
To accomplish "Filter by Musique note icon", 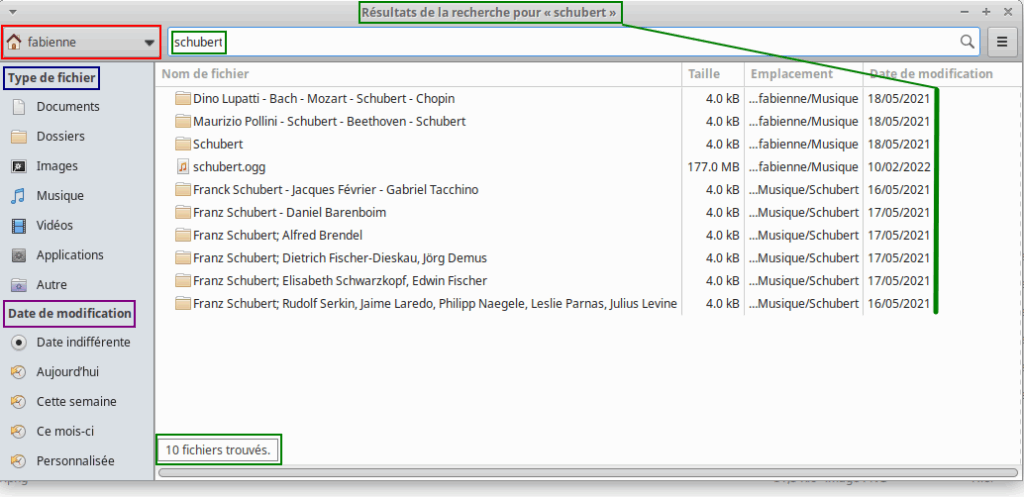I will tap(19, 195).
